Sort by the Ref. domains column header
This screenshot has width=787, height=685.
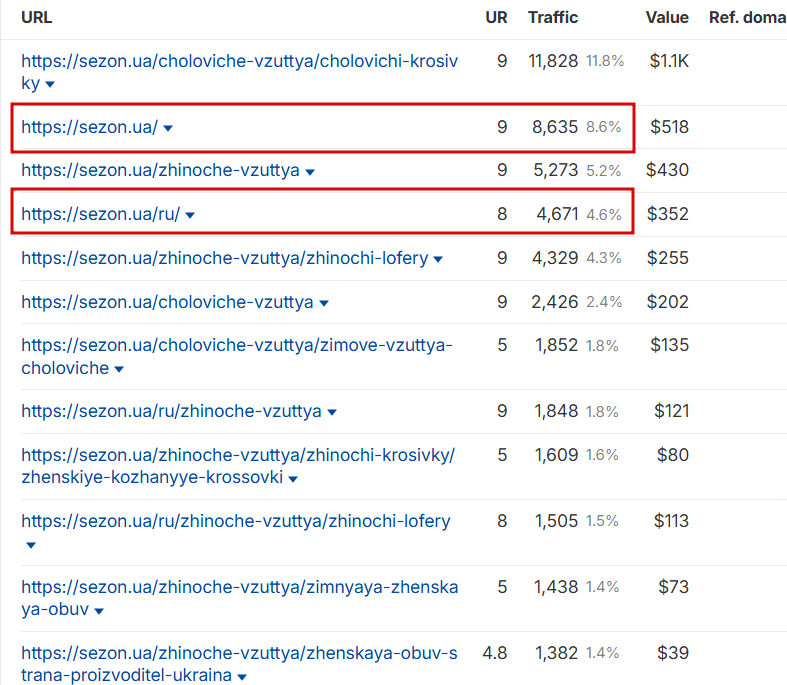tap(748, 18)
